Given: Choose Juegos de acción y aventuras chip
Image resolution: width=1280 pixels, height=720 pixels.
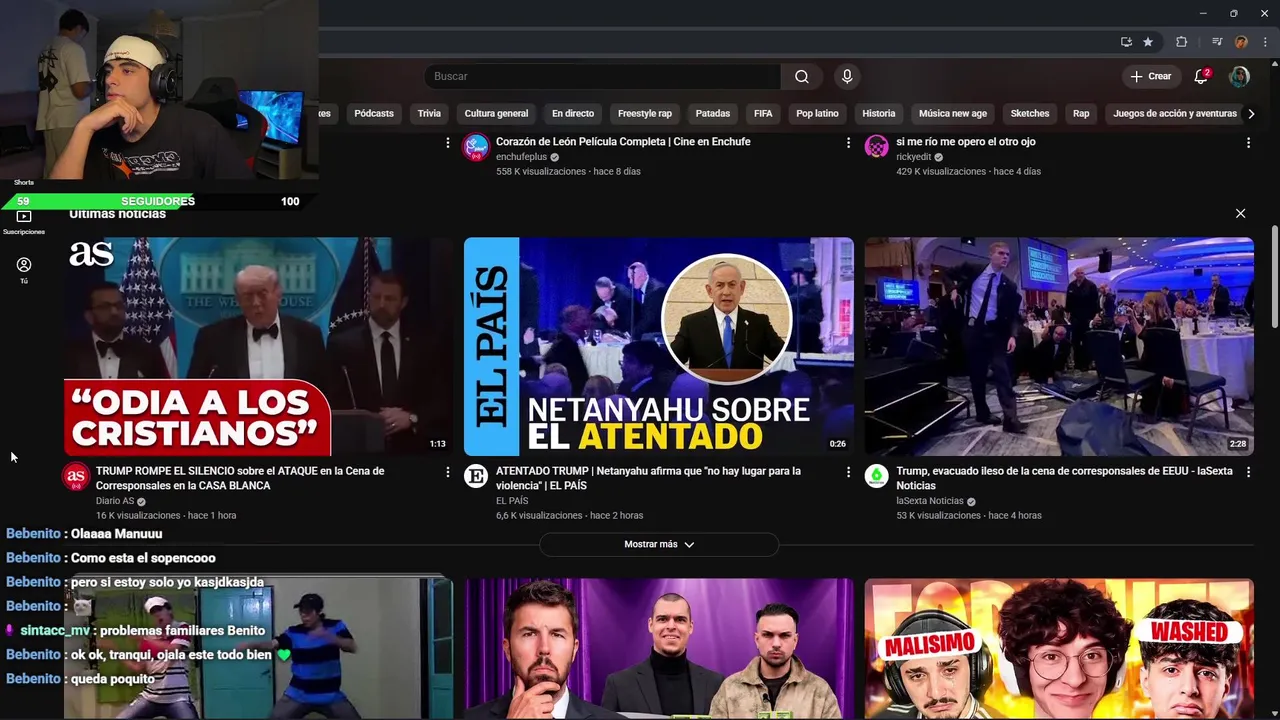Looking at the screenshot, I should 1175,113.
